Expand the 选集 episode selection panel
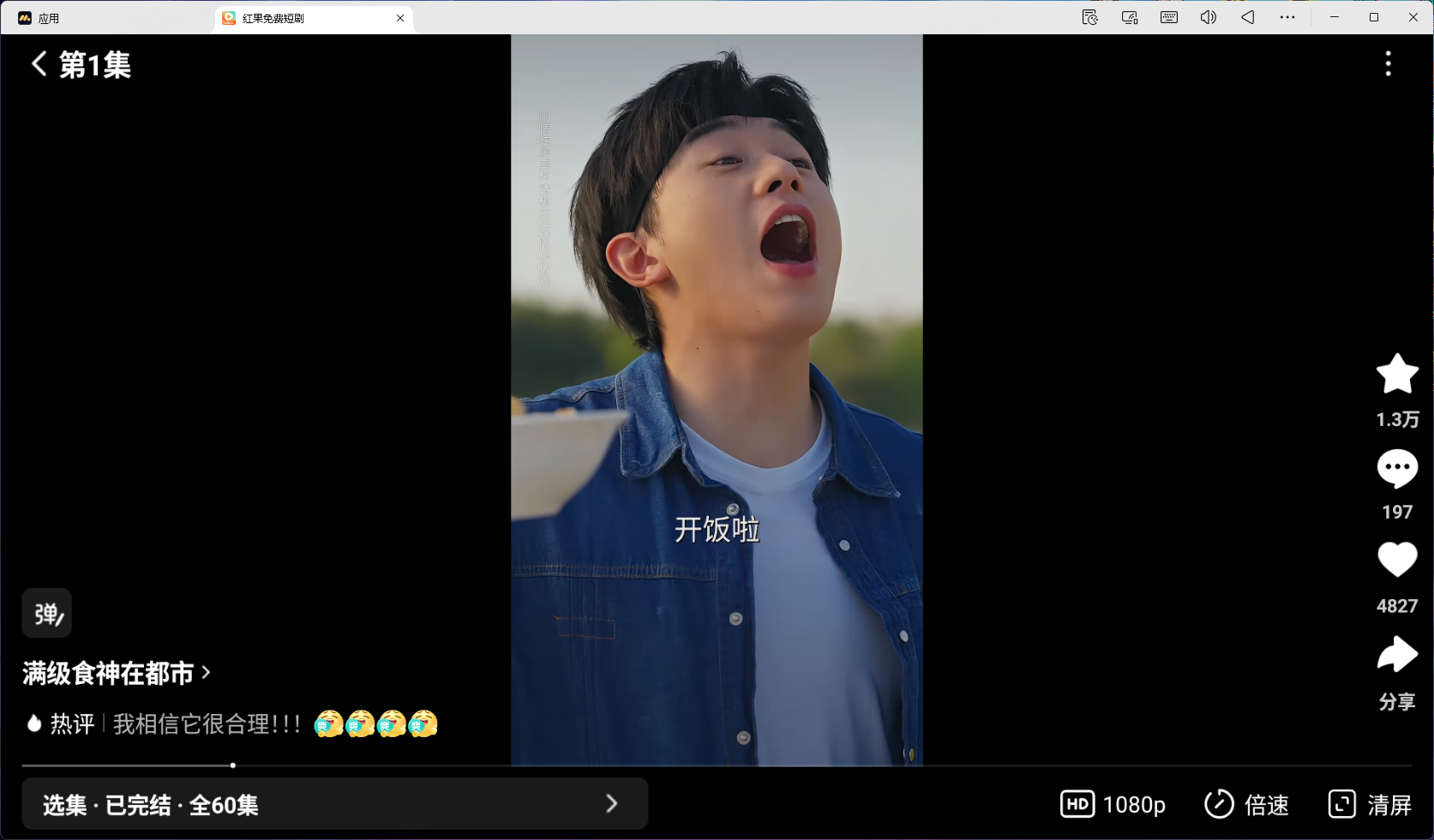This screenshot has height=840, width=1434. click(x=334, y=804)
